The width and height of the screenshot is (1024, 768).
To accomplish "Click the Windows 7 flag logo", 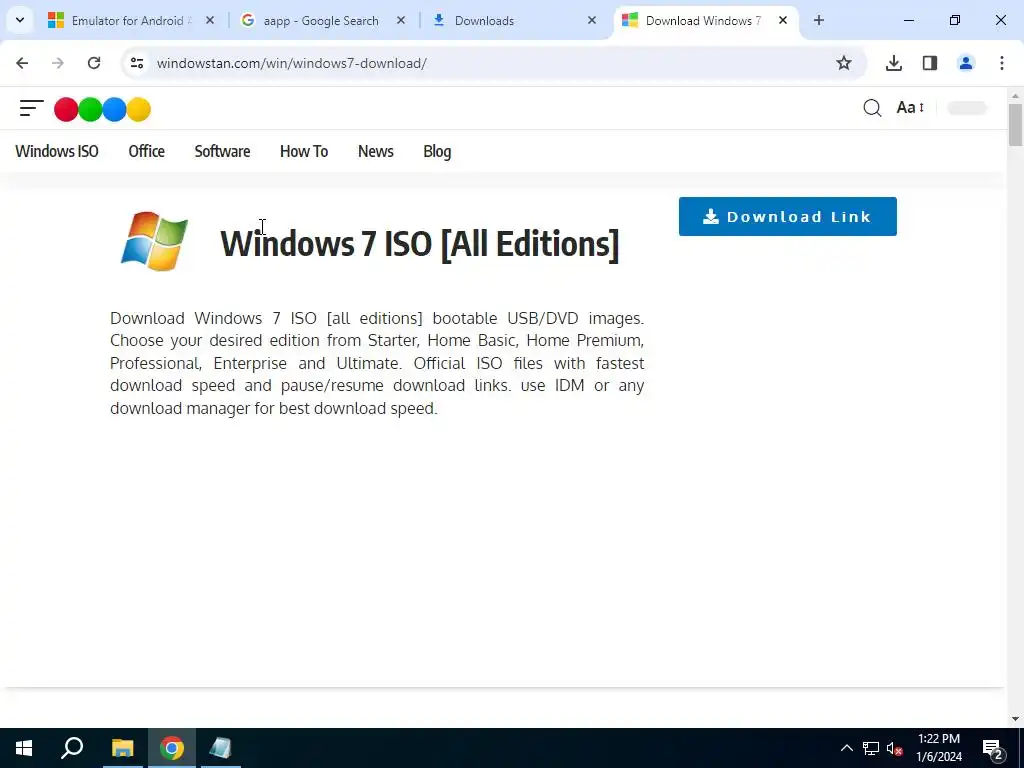I will click(x=154, y=240).
